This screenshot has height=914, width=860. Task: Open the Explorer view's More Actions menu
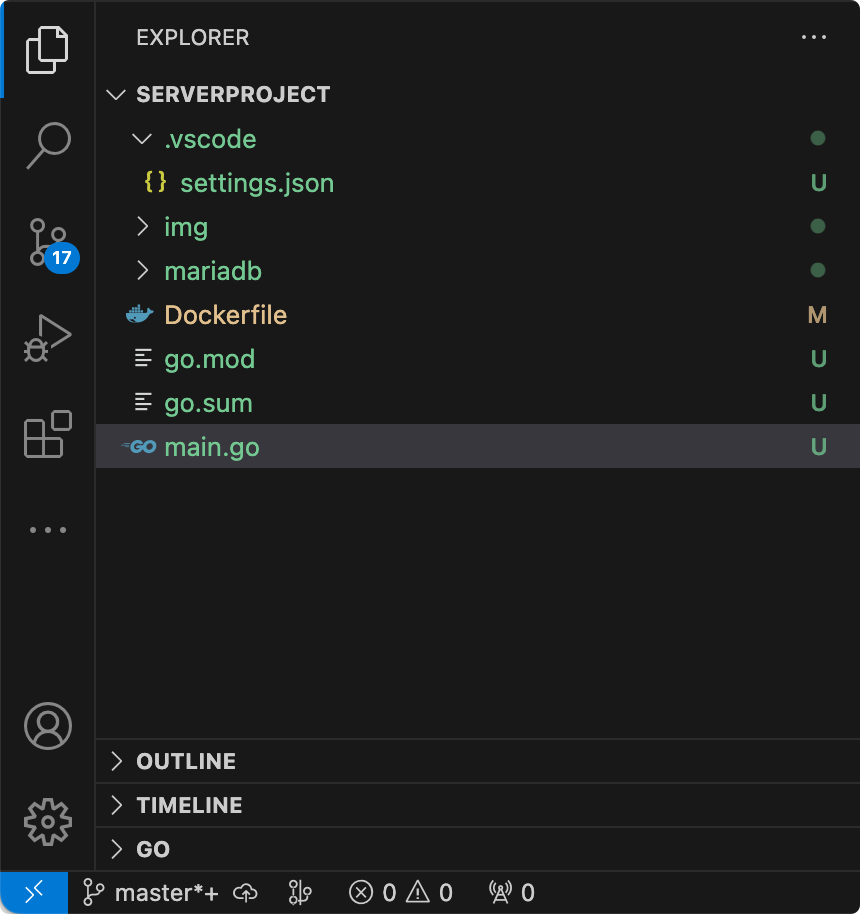coord(814,37)
